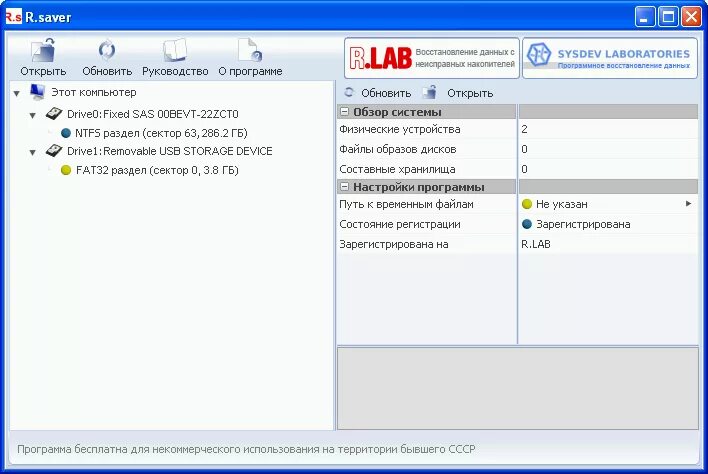
Task: Select Drive0:Fixed SAS 00BEVT-22ZCT0
Action: point(153,114)
